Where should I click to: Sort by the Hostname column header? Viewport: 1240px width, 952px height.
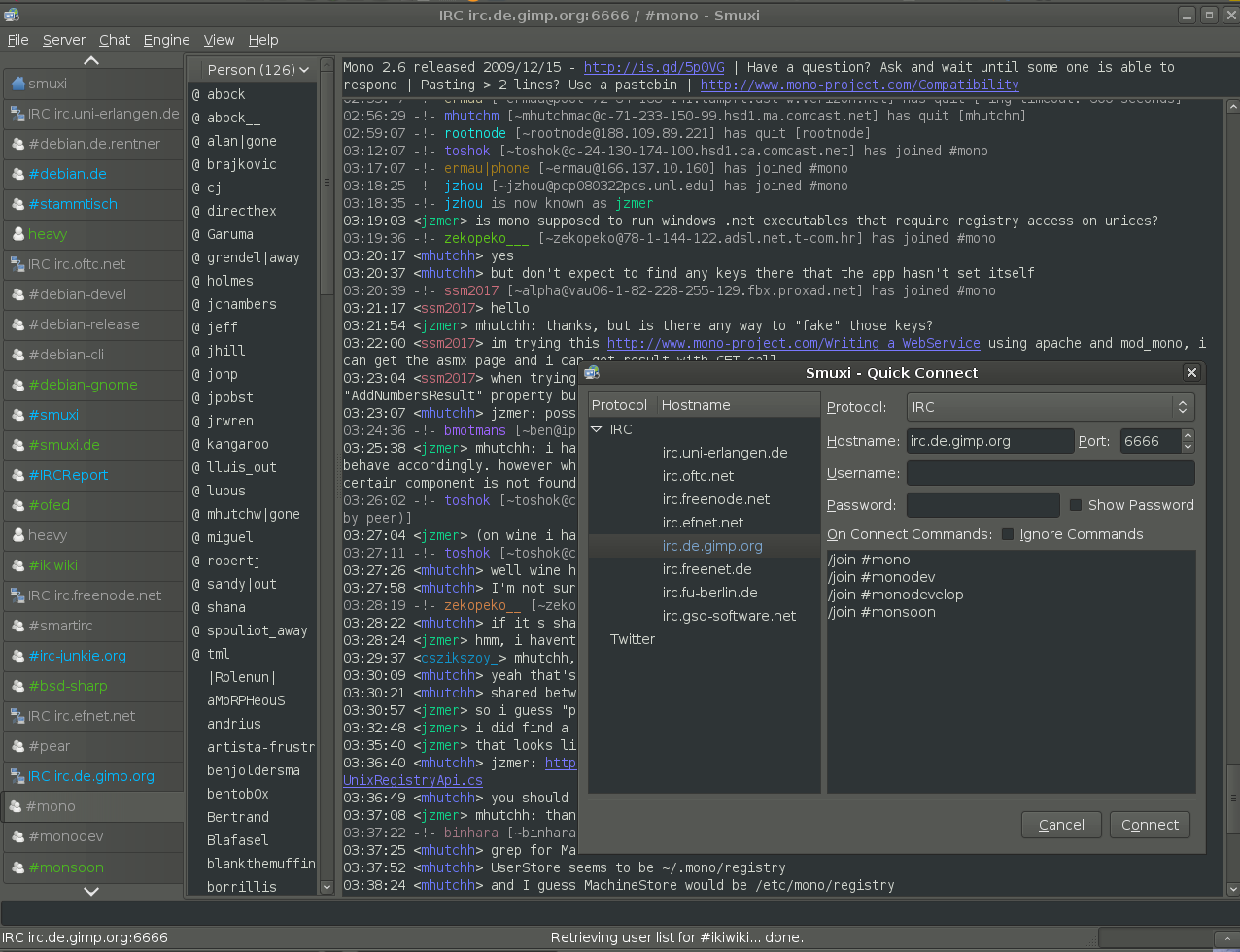coord(739,405)
